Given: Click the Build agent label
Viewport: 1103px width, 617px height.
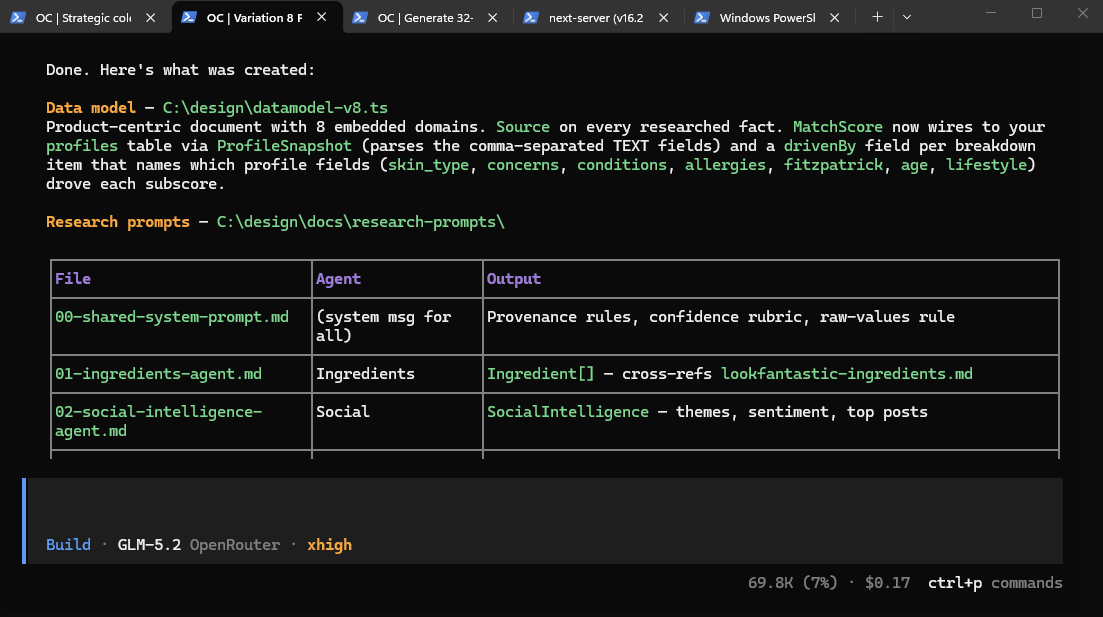Looking at the screenshot, I should [x=68, y=545].
